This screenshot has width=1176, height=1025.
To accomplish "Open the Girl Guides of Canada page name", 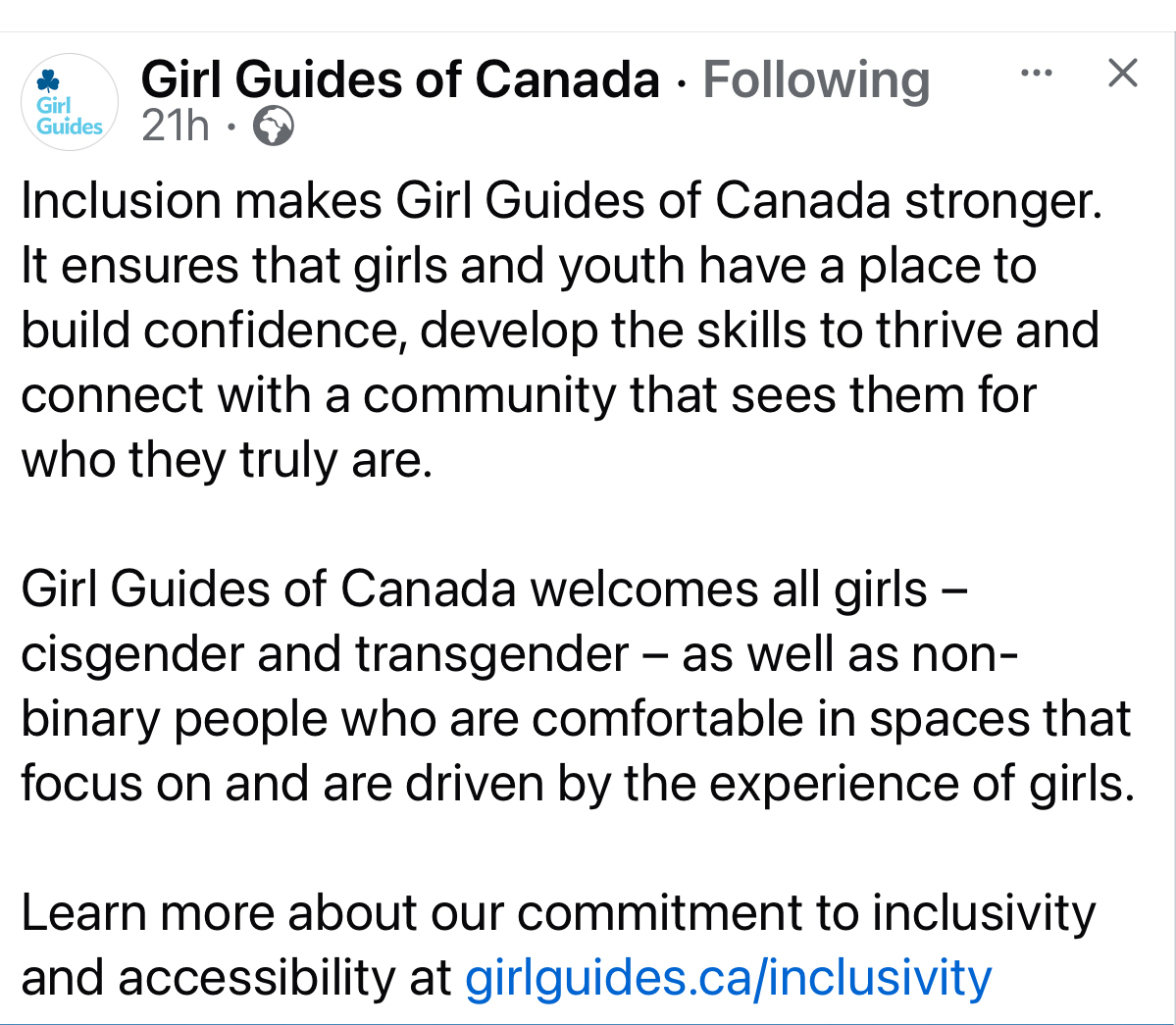I will [x=400, y=79].
